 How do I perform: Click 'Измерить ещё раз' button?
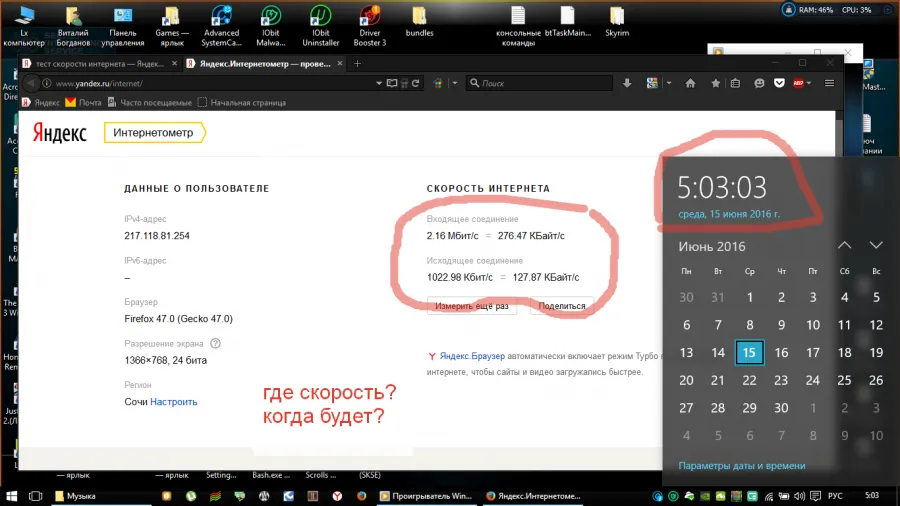472,306
